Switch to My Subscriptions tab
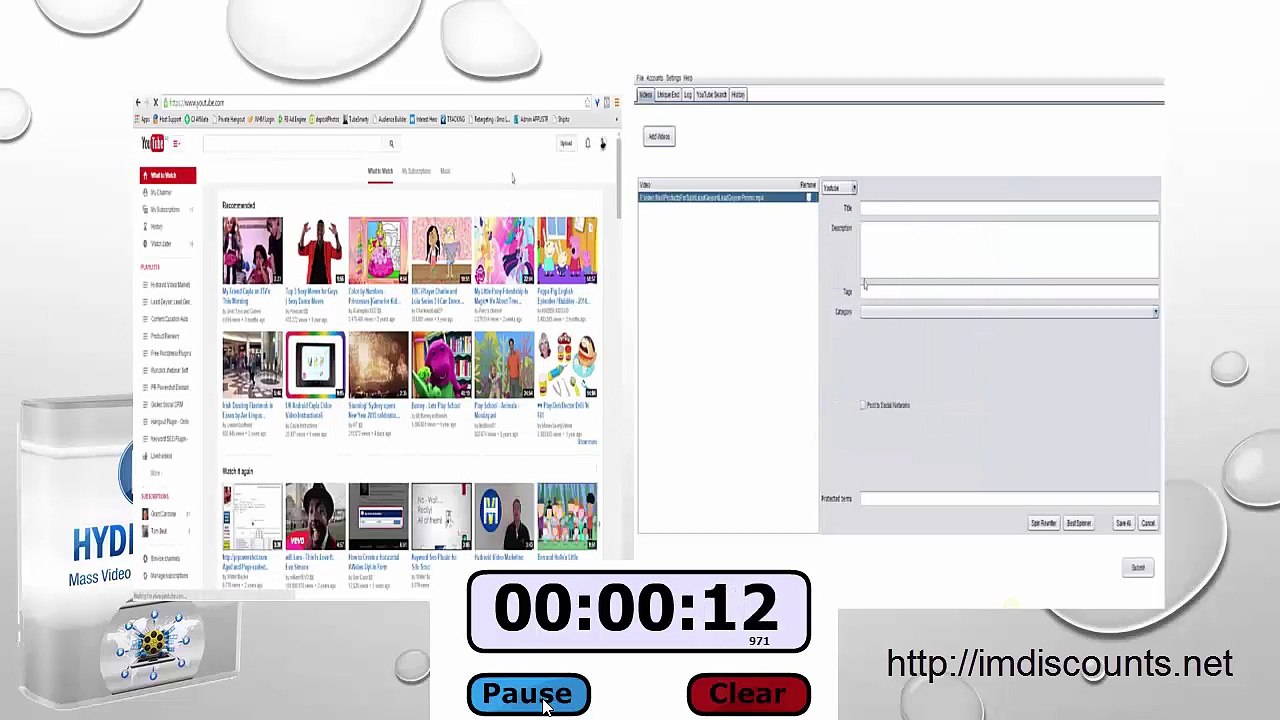The image size is (1280, 720). point(416,172)
